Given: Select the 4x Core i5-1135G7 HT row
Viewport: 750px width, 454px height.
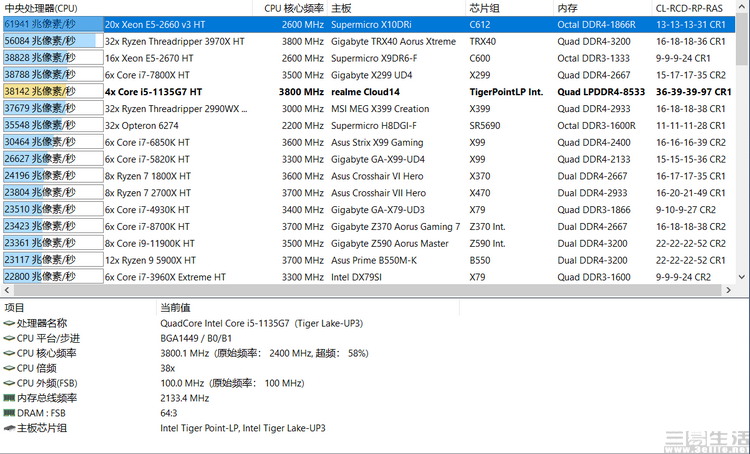Looking at the screenshot, I should [x=369, y=92].
